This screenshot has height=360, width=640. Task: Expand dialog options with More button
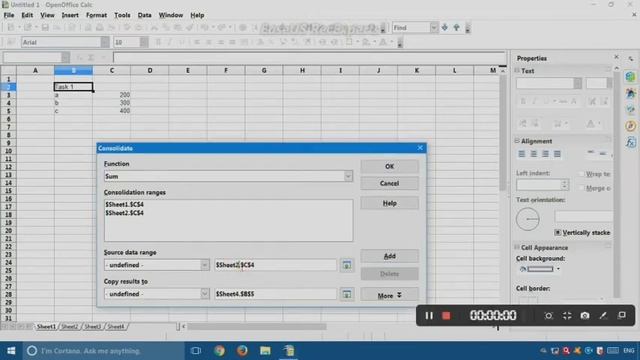pyautogui.click(x=389, y=296)
